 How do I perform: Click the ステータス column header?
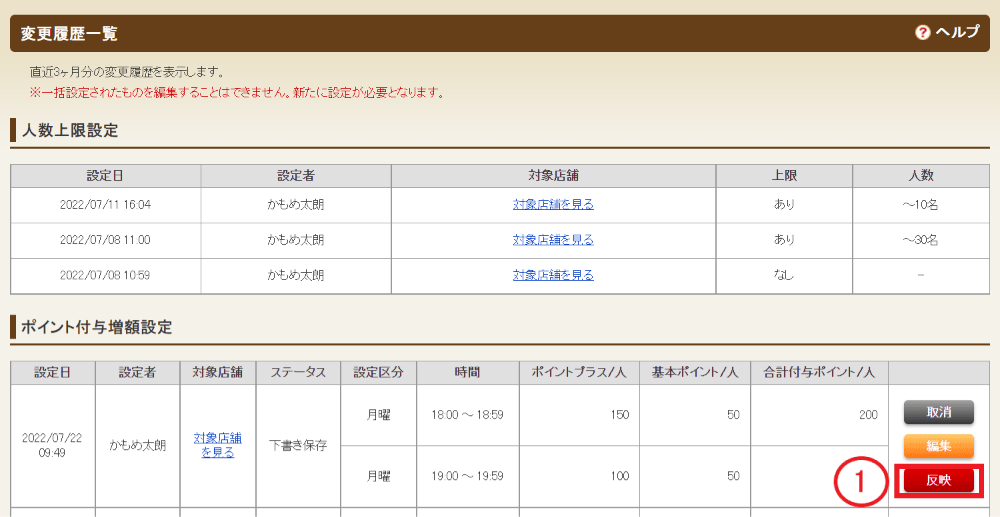point(298,373)
